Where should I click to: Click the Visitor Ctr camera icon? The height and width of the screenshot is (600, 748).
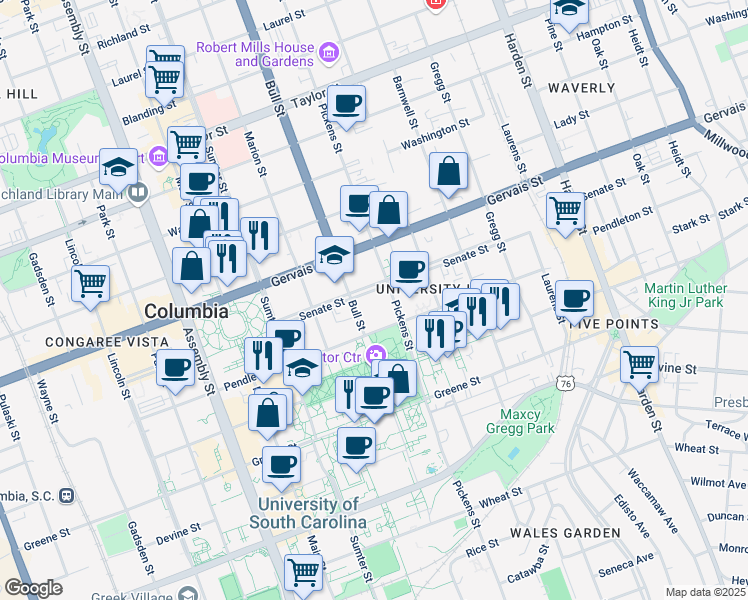tap(376, 354)
